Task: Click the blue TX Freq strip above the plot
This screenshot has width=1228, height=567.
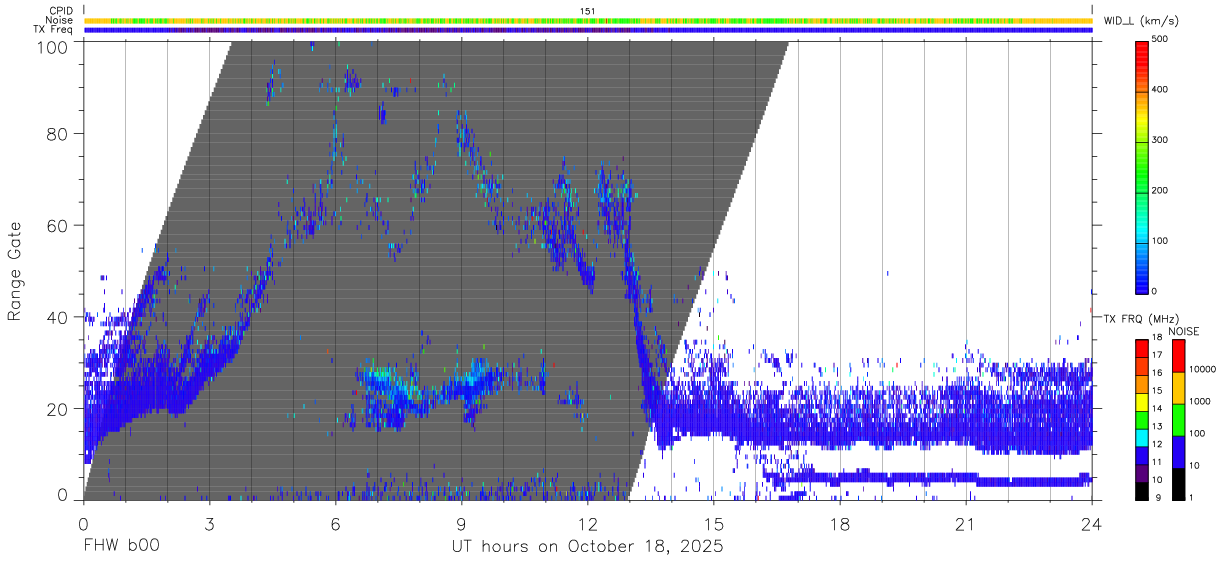Action: point(588,30)
